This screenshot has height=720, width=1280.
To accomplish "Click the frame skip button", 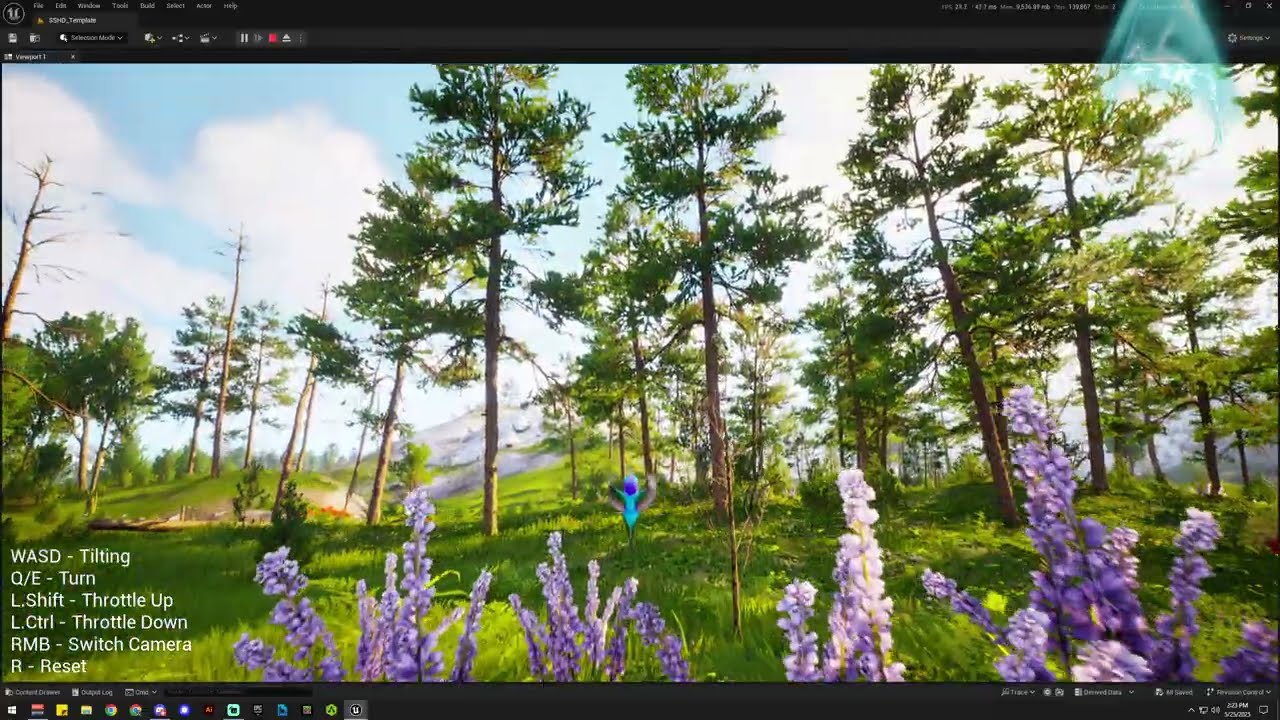I will tap(258, 38).
